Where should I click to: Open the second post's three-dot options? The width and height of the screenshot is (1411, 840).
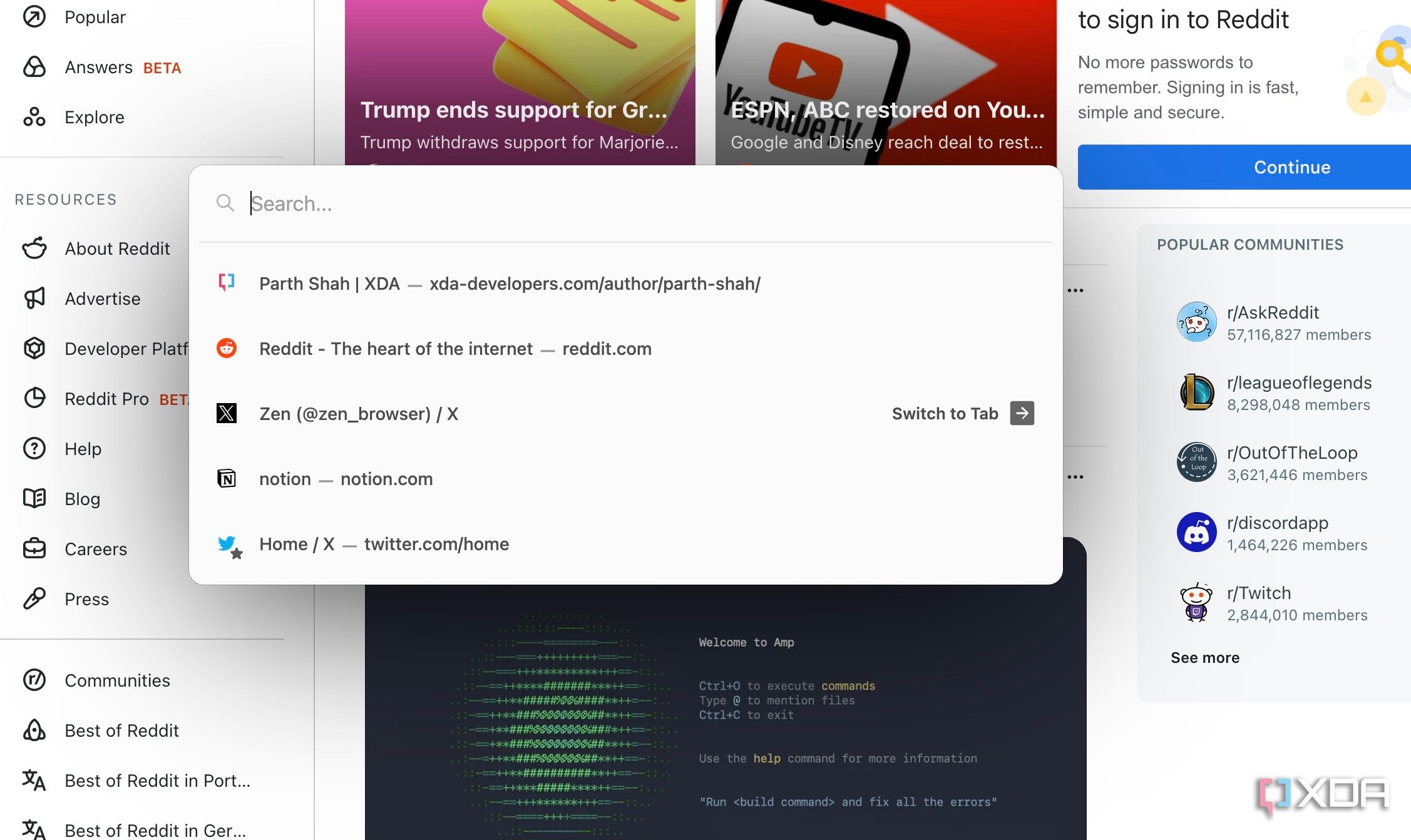[1075, 477]
